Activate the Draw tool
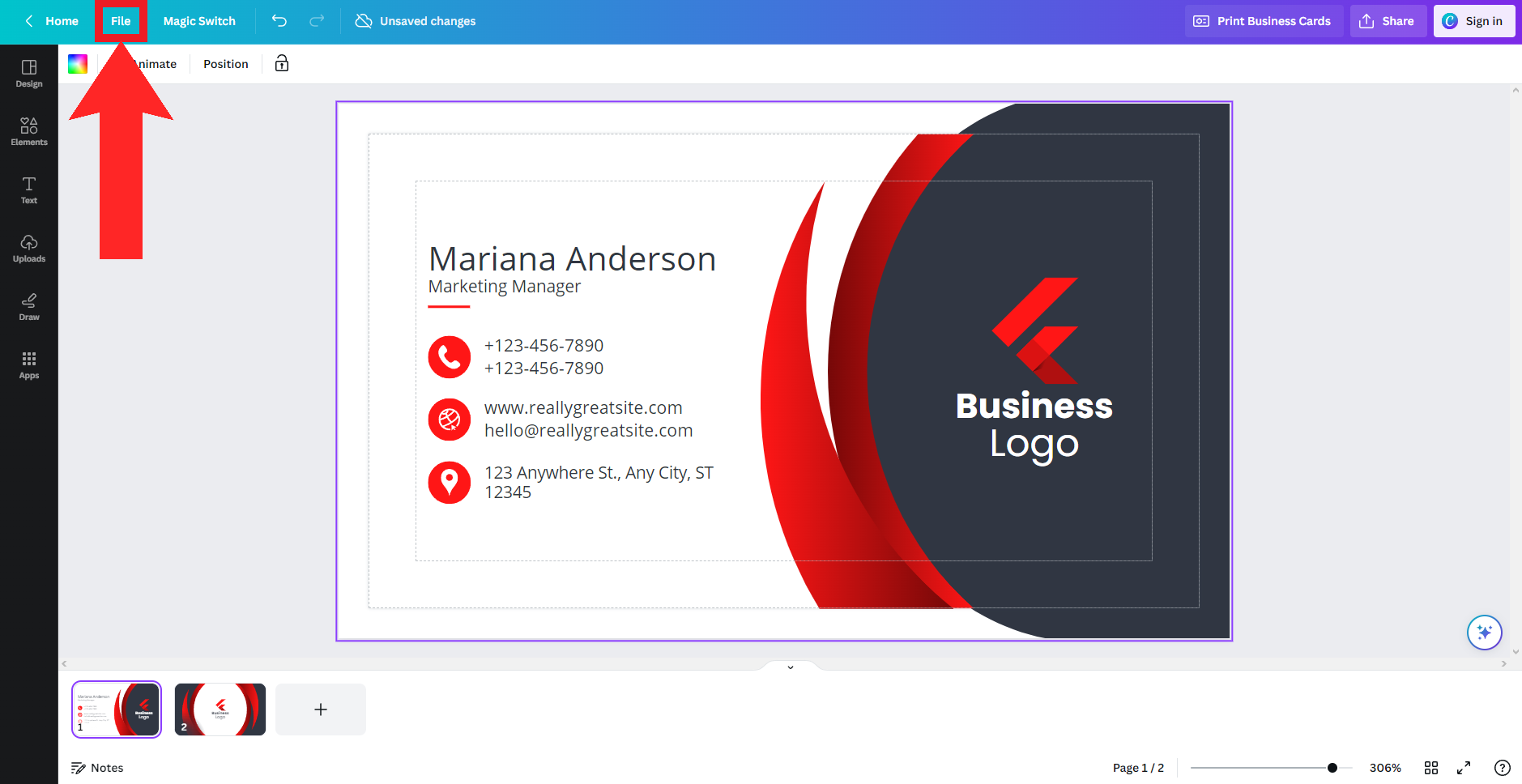Viewport: 1522px width, 784px height. point(29,306)
